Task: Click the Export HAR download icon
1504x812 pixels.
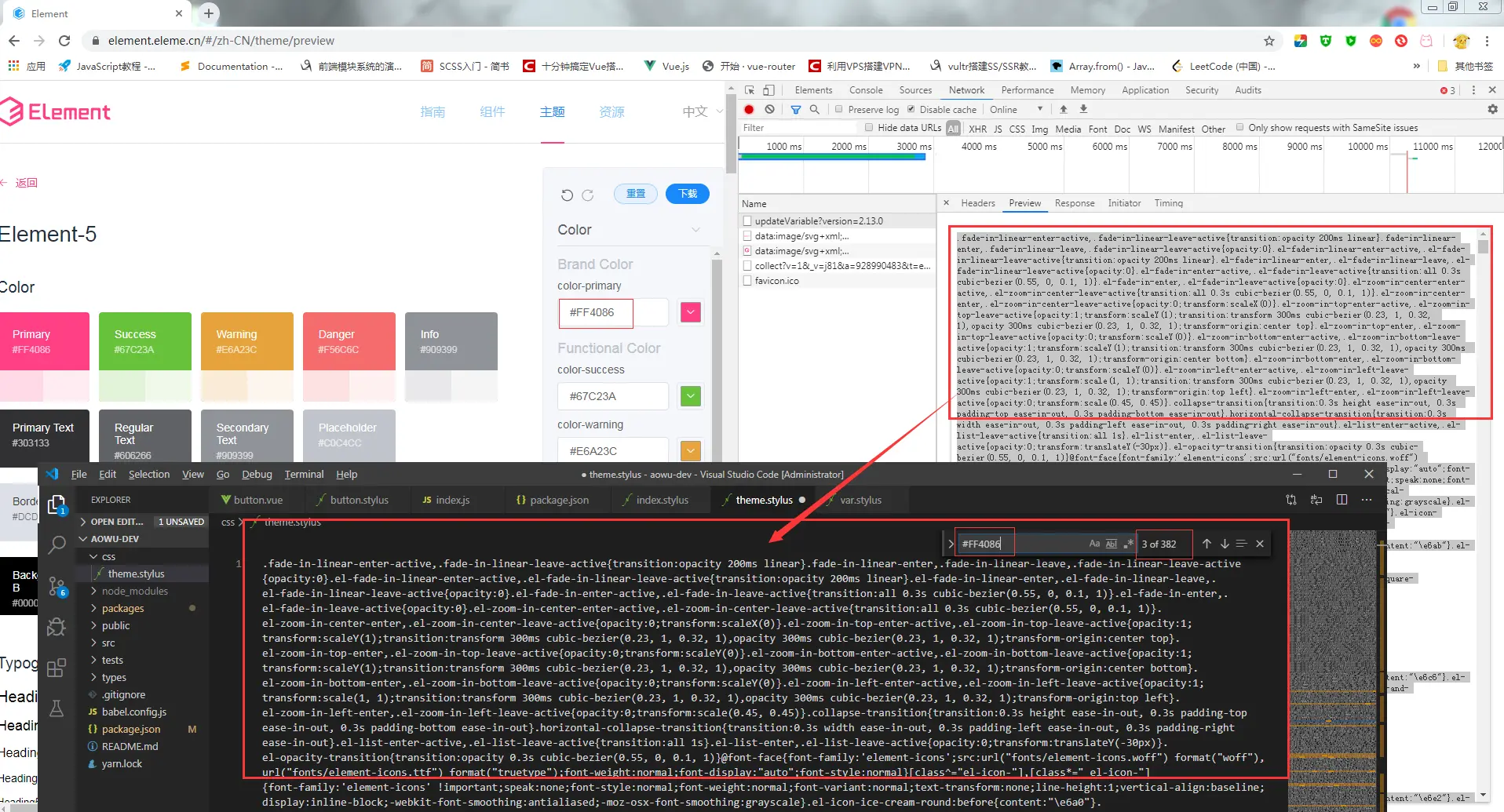Action: click(x=1083, y=109)
